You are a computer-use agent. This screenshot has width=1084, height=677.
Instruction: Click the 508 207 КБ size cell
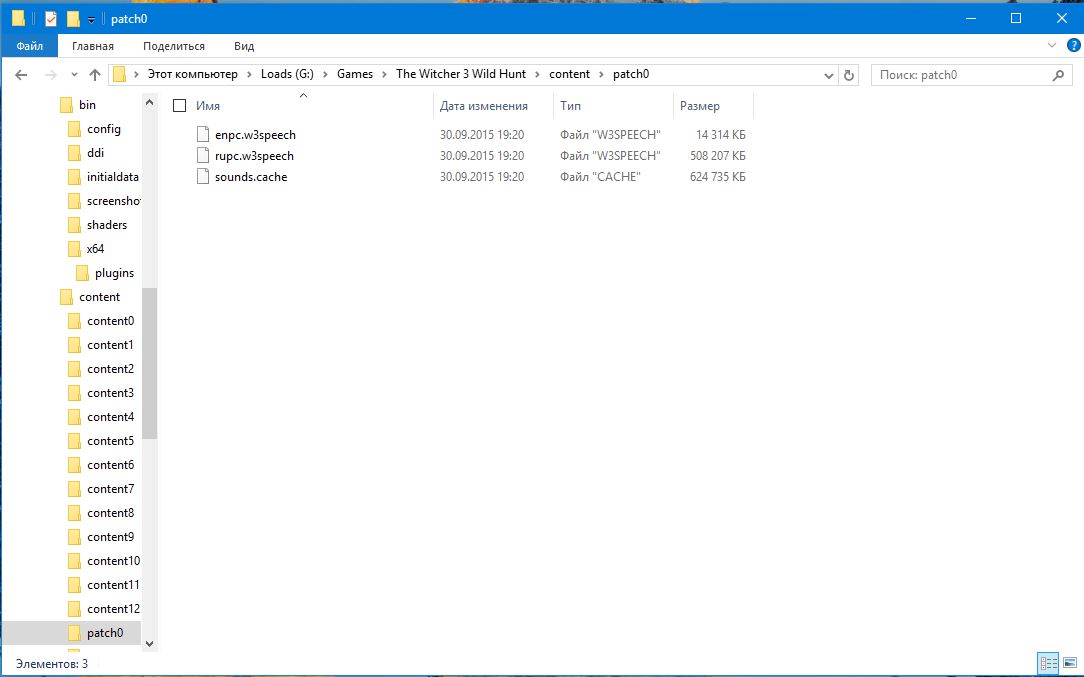click(718, 156)
